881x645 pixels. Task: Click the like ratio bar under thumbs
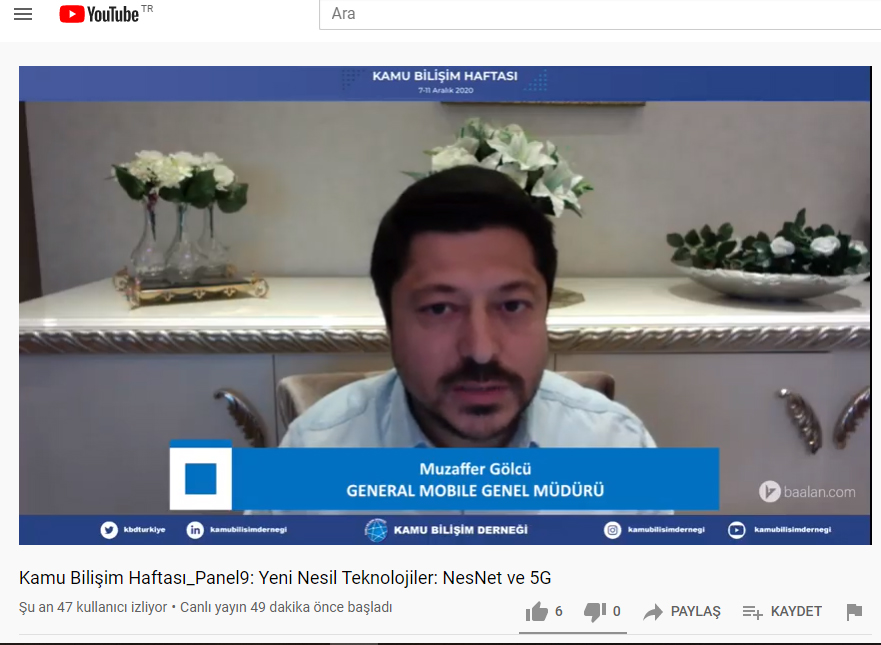tap(575, 632)
